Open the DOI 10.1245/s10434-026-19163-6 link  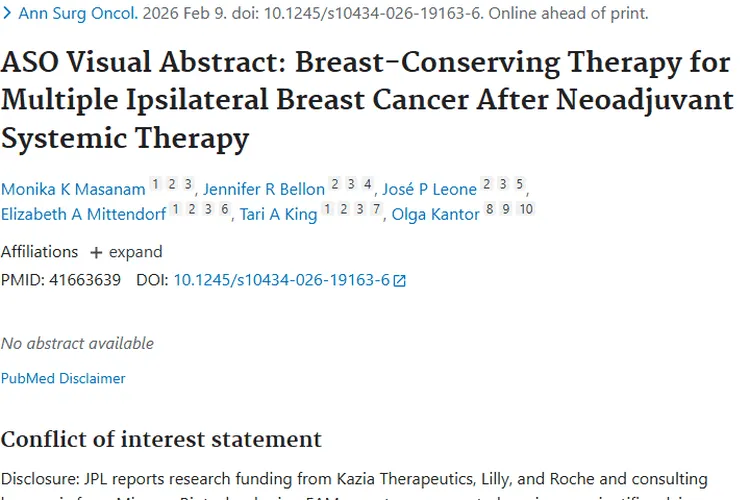pos(281,281)
